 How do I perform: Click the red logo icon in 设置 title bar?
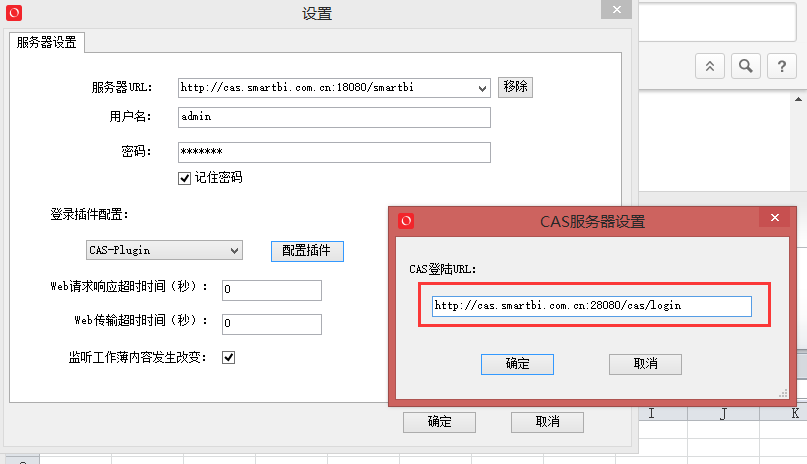pos(14,13)
